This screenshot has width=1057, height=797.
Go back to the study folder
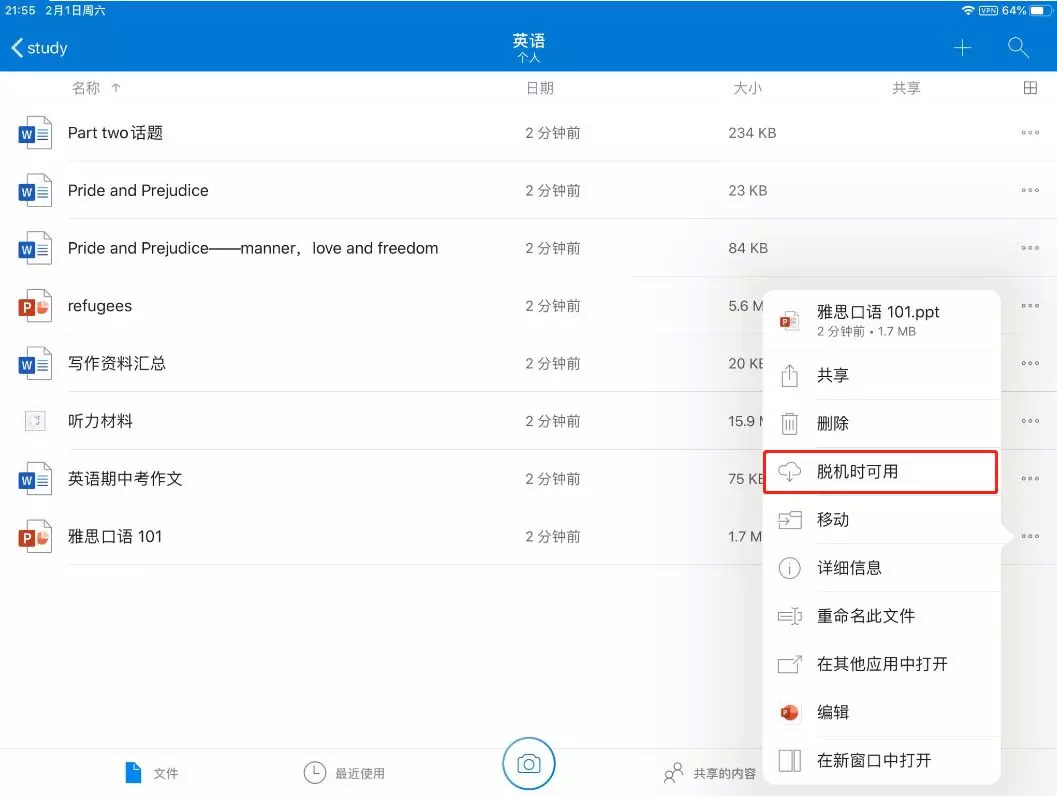click(x=39, y=47)
